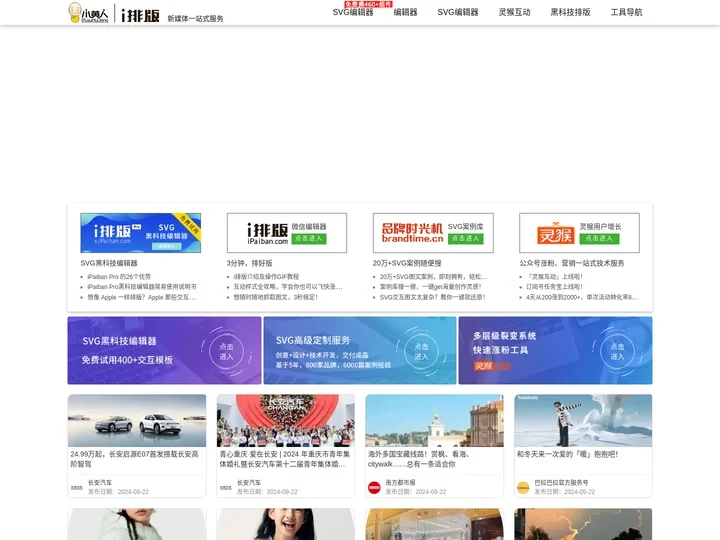Select 黑科技排版 in the top navigation
This screenshot has width=720, height=540.
(570, 12)
